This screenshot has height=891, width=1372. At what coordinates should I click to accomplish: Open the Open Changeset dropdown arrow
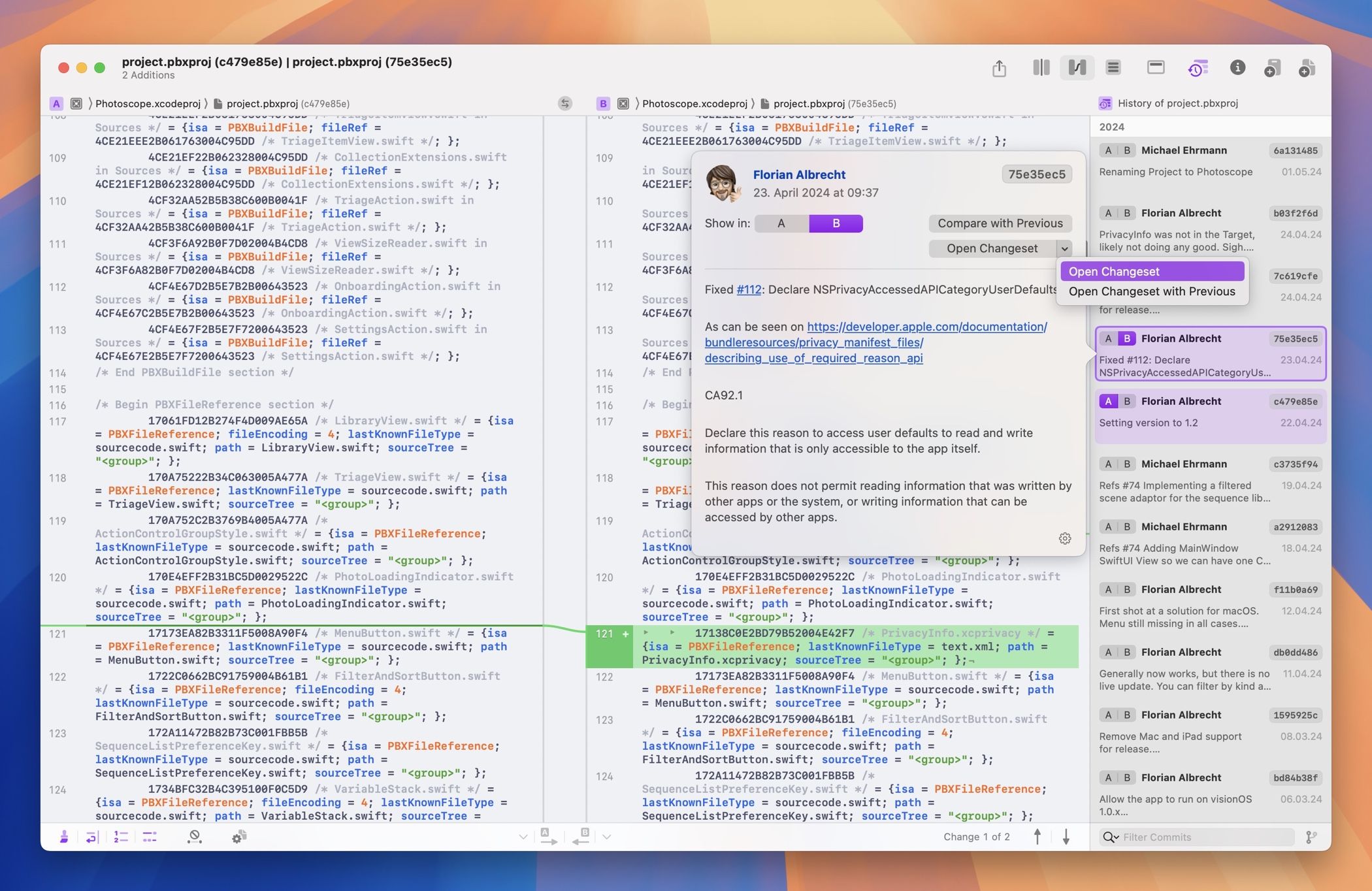coord(1064,248)
